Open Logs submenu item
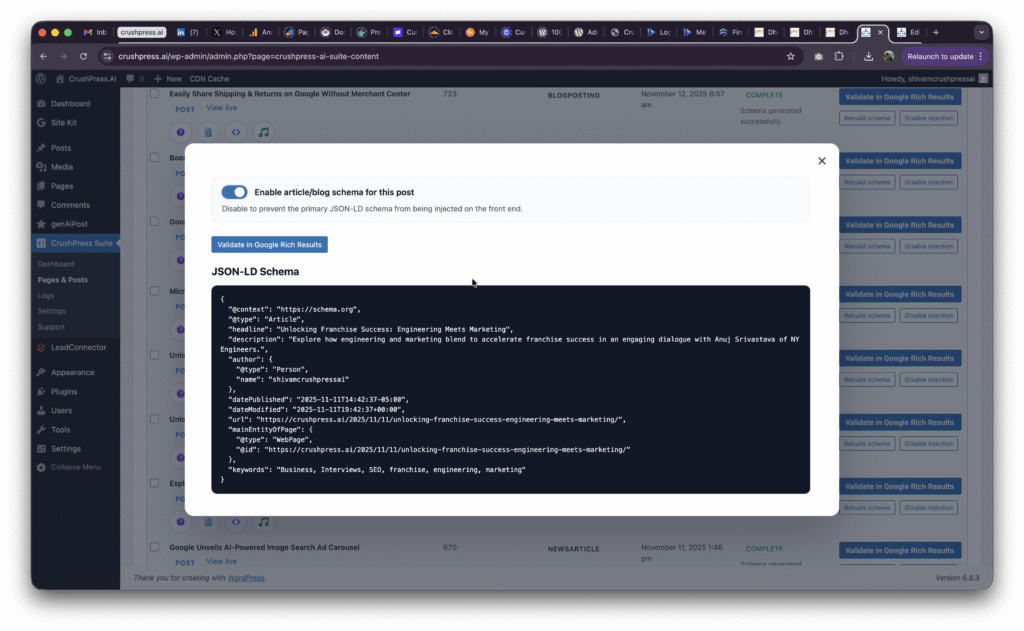This screenshot has width=1024, height=631. (46, 295)
